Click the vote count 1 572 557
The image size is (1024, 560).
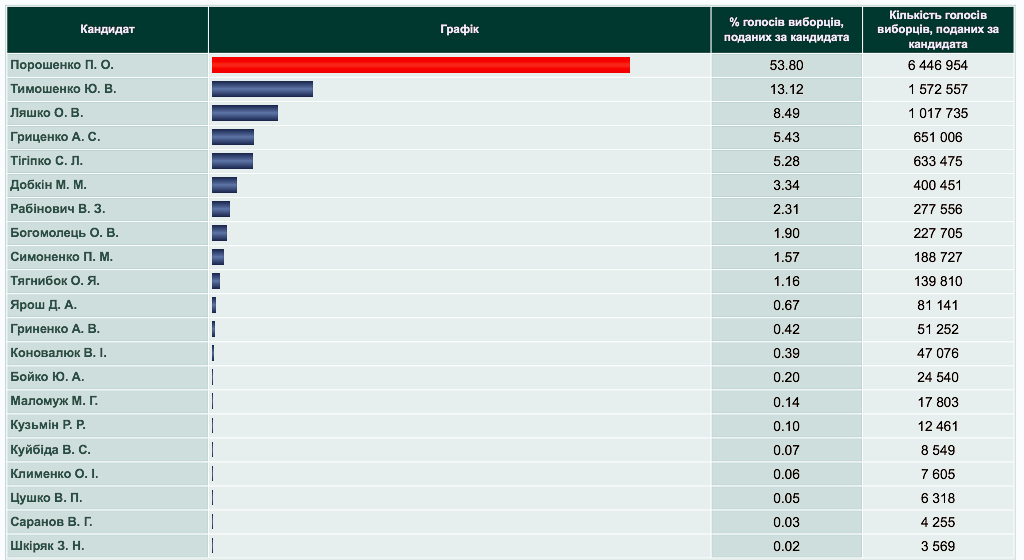(938, 90)
